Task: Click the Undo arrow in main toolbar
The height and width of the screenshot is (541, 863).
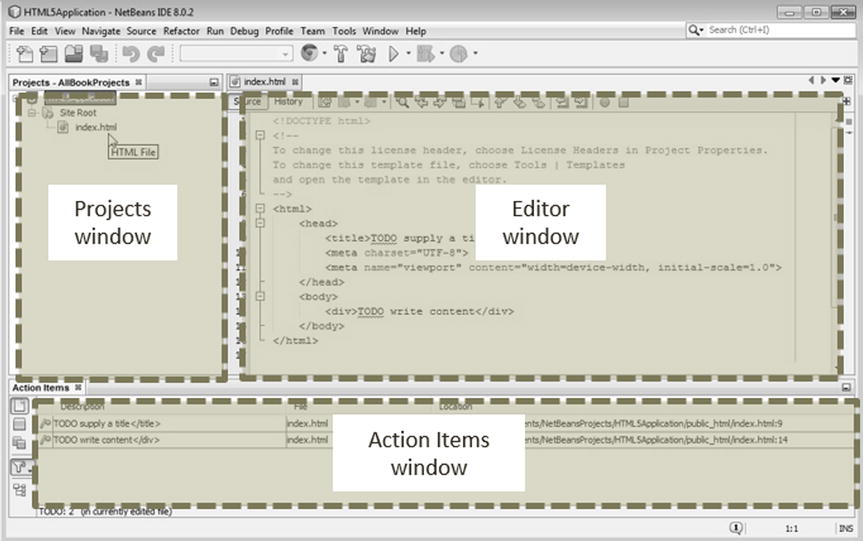Action: point(131,53)
